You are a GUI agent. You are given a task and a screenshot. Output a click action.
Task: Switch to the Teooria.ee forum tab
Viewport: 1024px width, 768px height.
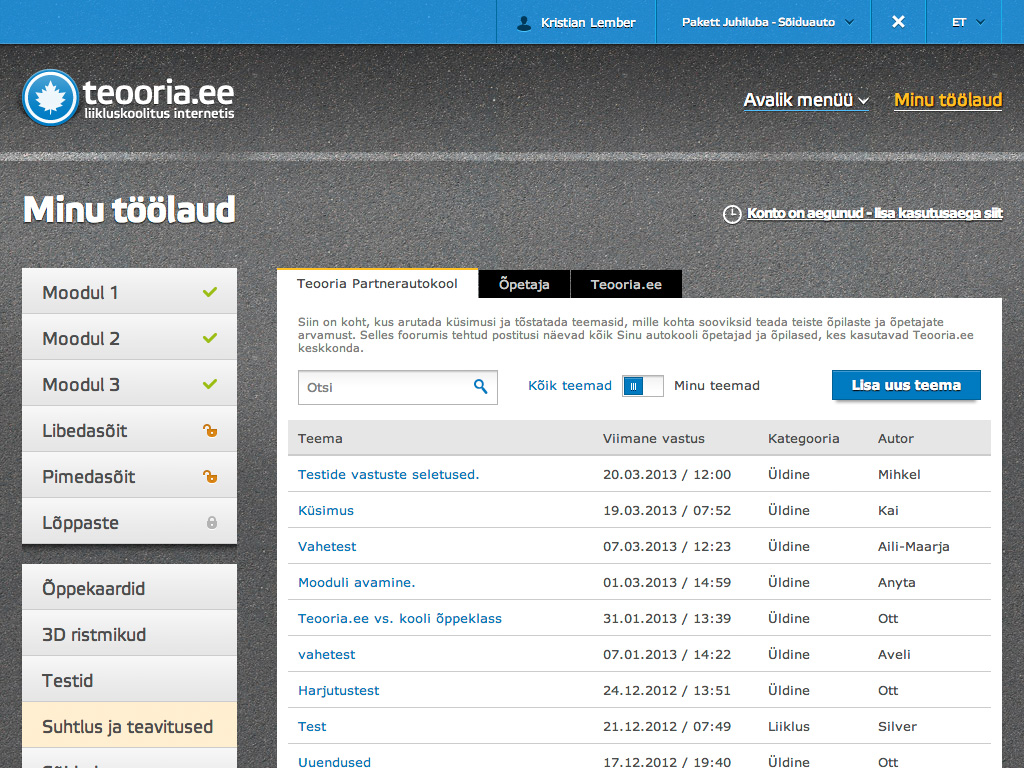click(x=626, y=284)
